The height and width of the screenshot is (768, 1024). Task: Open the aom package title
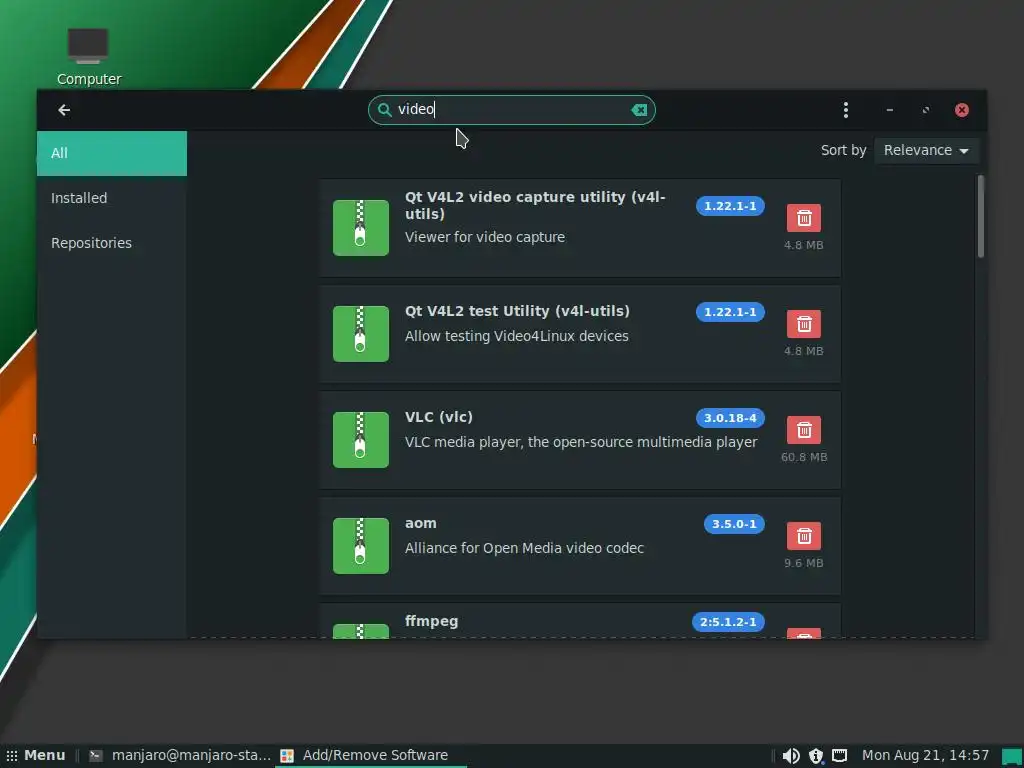pos(421,523)
